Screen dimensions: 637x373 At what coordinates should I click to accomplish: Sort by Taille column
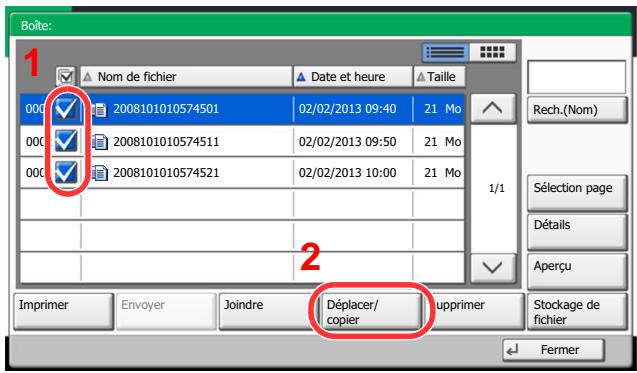tap(440, 77)
